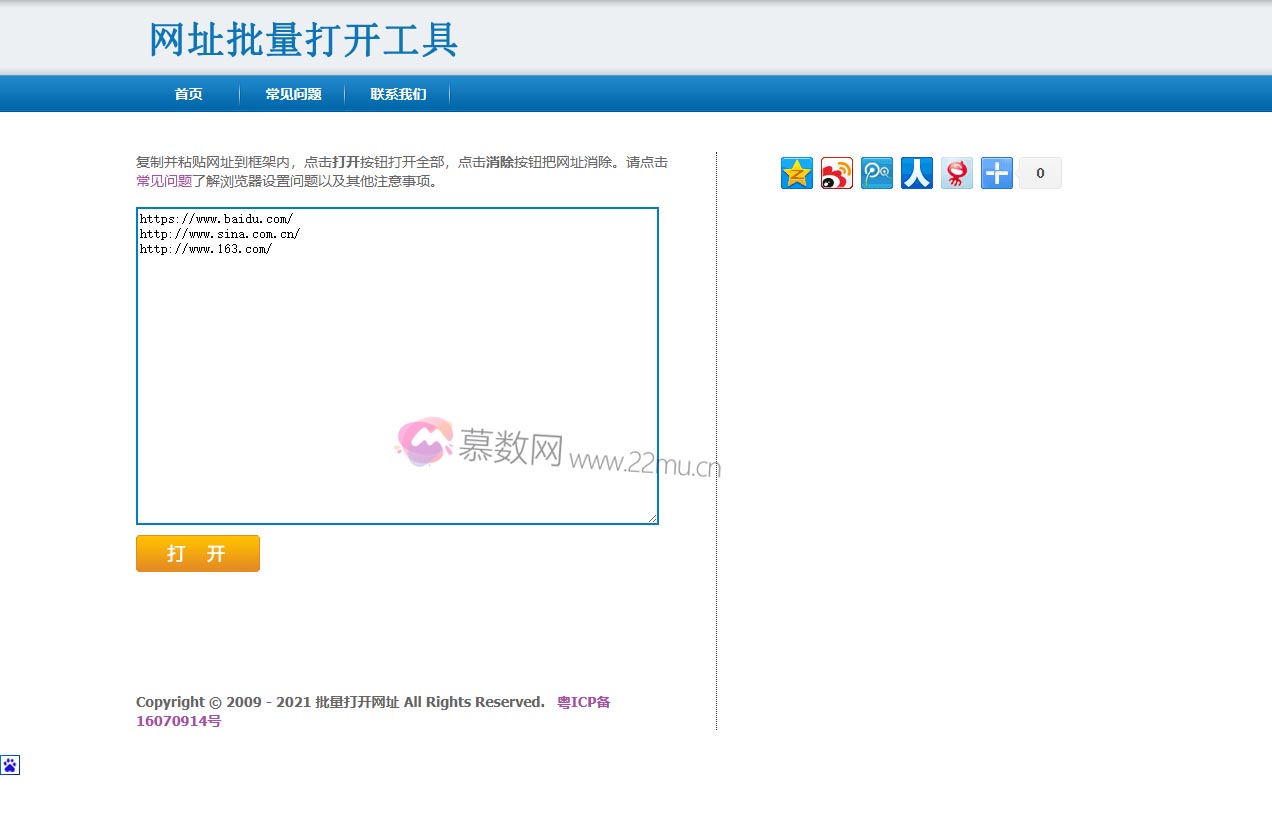Open more share options with blue plus icon

pos(996,173)
